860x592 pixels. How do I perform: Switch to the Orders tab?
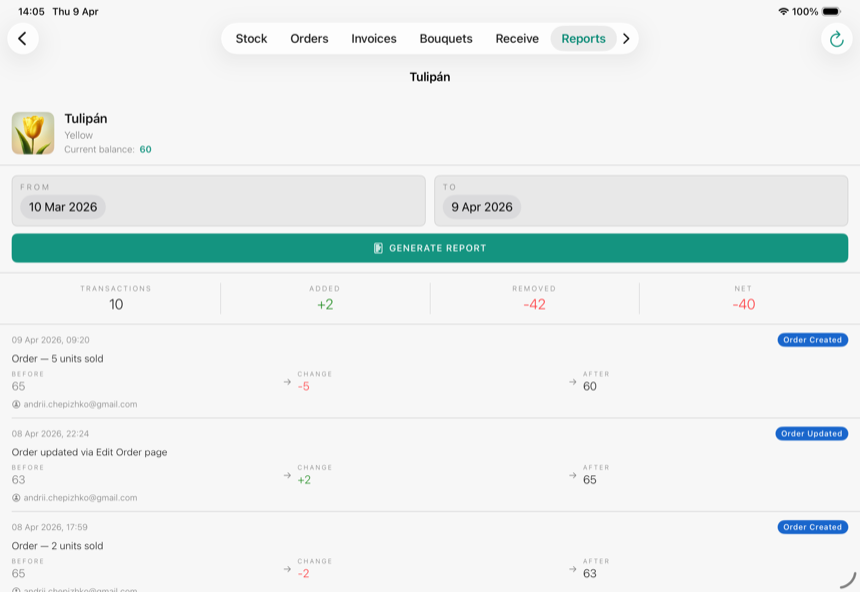[x=309, y=38]
